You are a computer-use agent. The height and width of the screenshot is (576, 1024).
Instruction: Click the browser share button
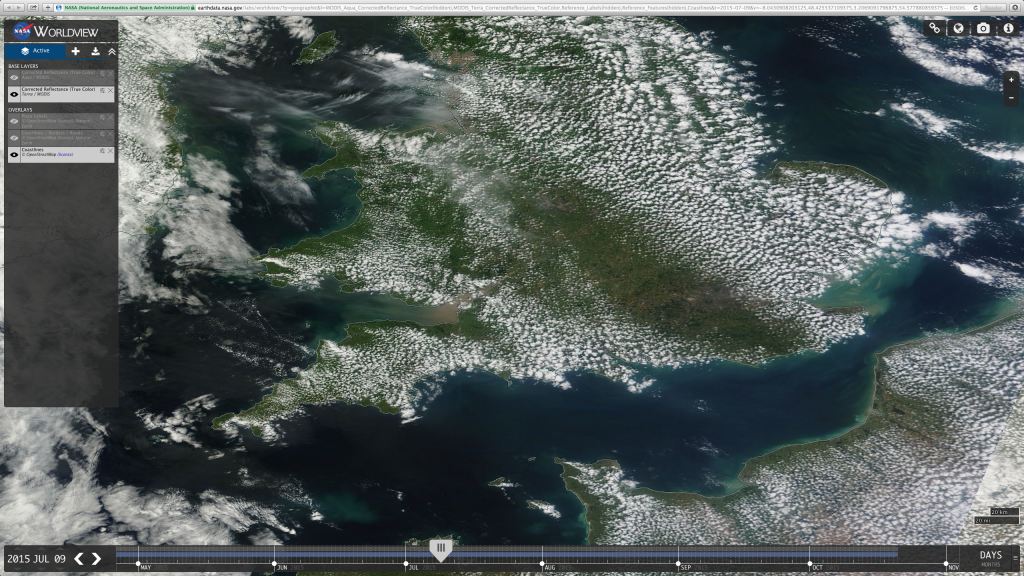33,7
